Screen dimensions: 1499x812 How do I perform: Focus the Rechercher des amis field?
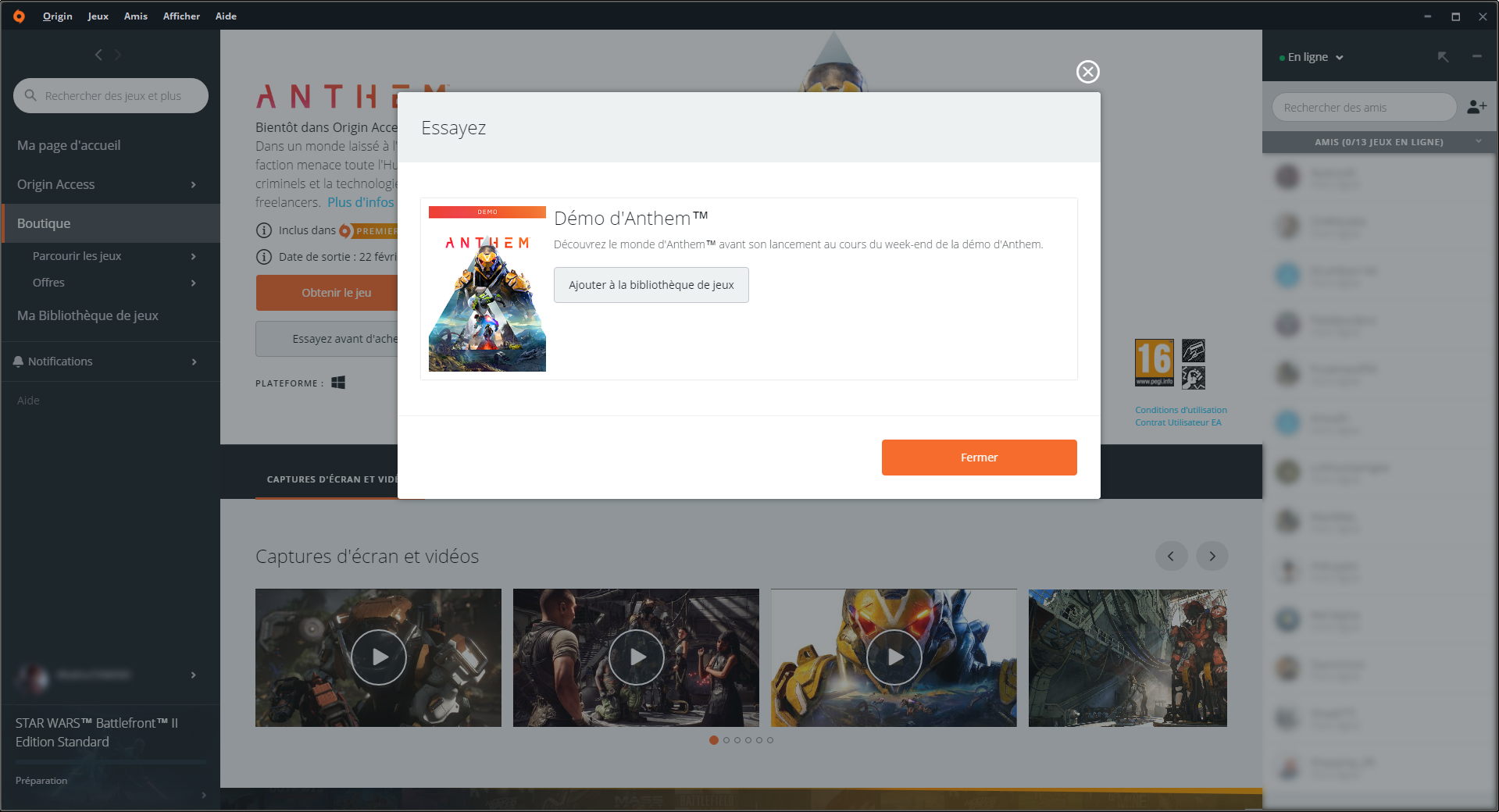1364,107
